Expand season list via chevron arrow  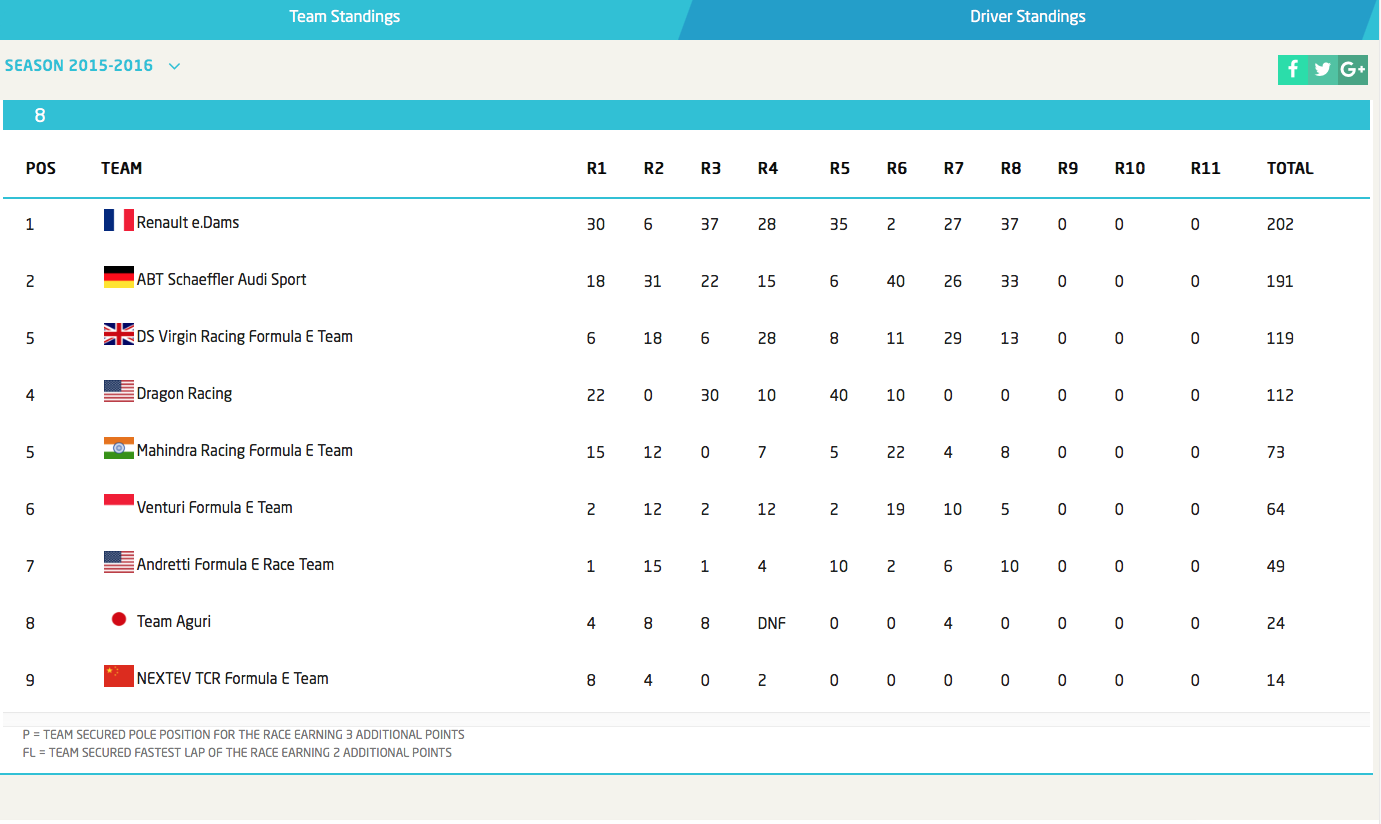point(175,66)
